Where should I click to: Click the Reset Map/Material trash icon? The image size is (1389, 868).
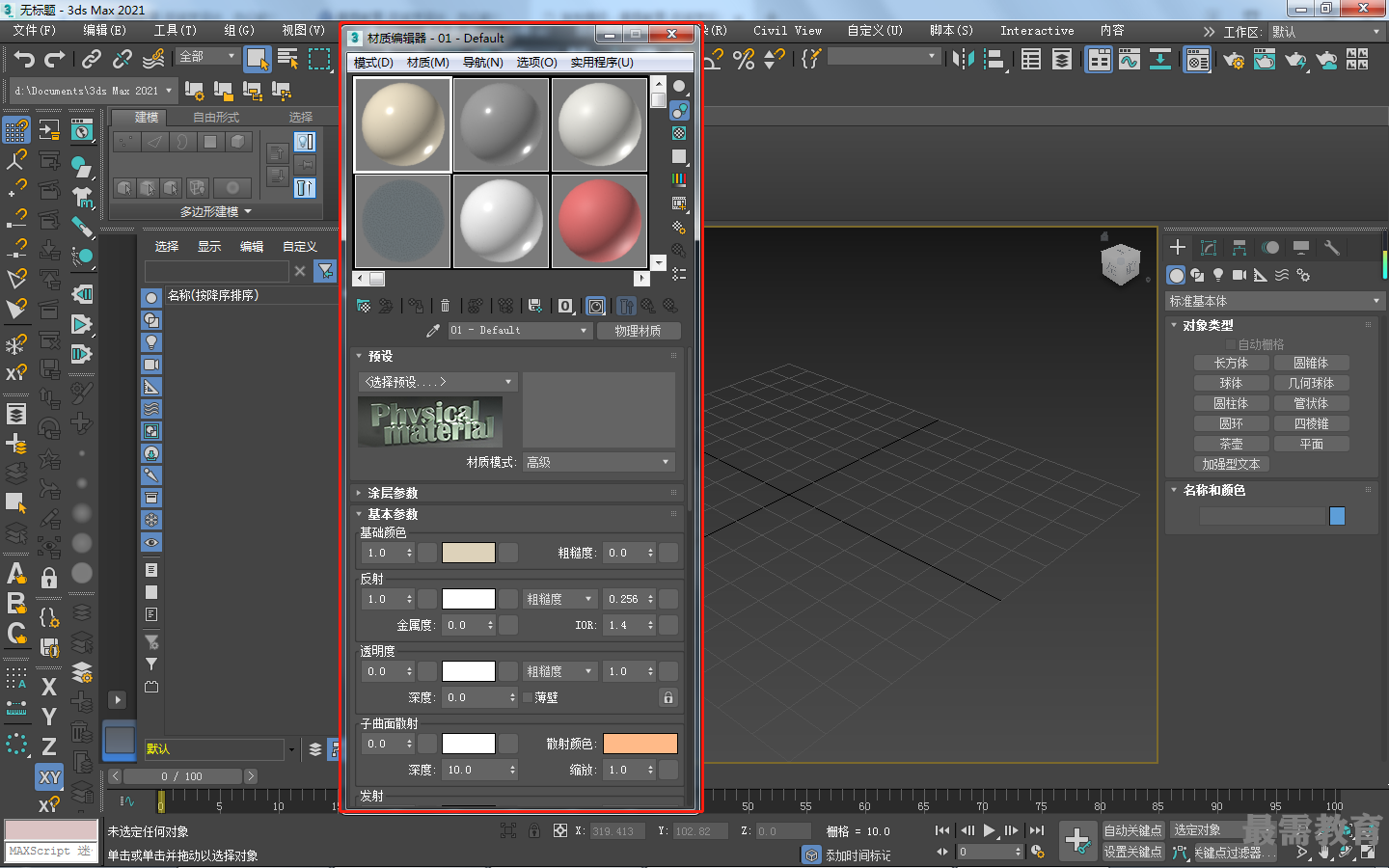445,306
